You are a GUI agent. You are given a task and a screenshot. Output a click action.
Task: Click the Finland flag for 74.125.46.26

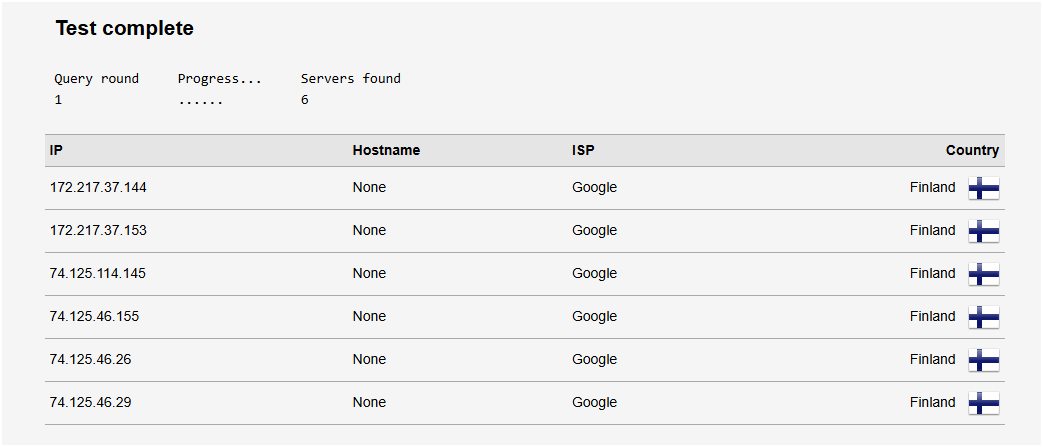tap(984, 360)
